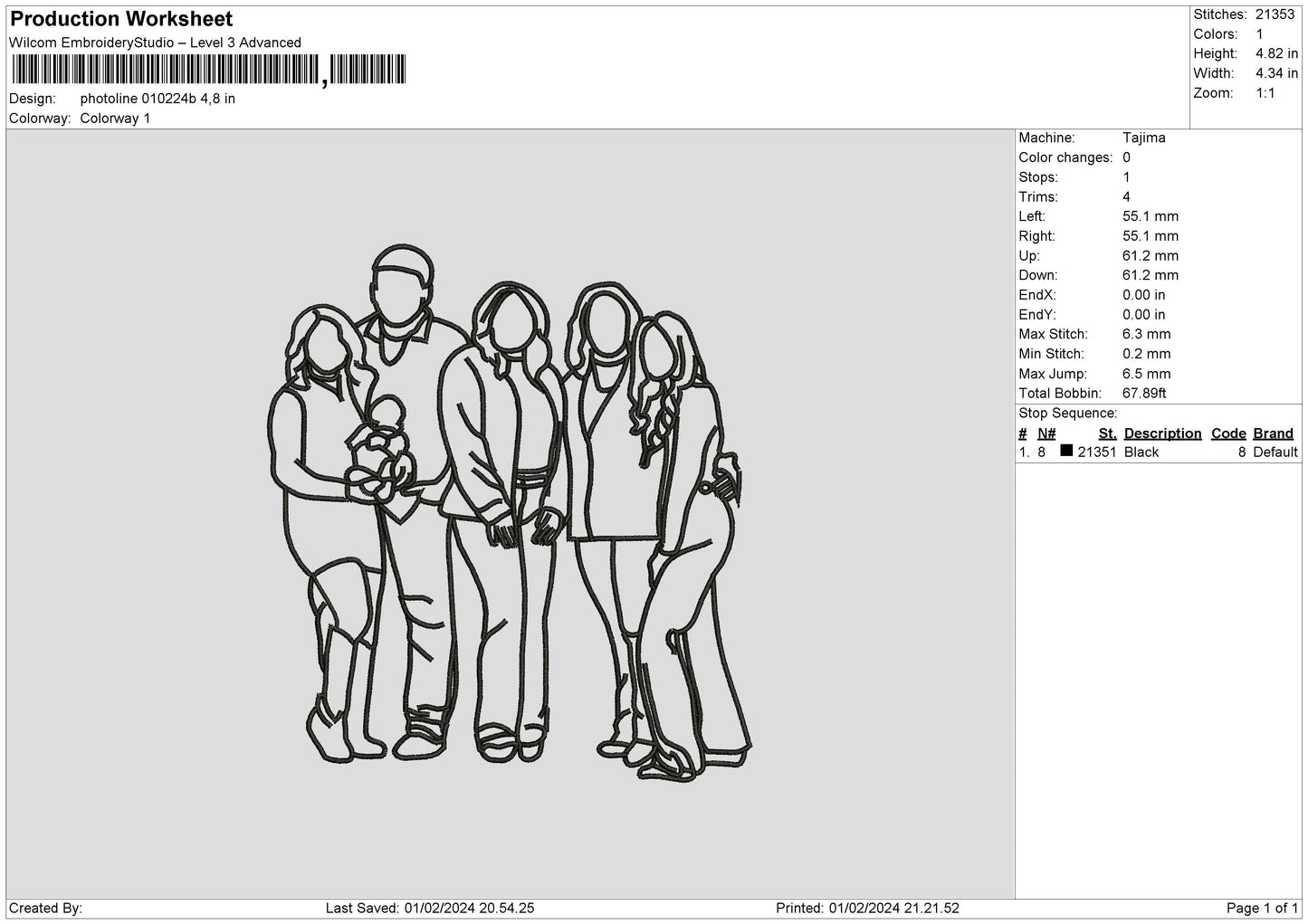Click the Colors value 1
Image resolution: width=1308 pixels, height=924 pixels.
[x=1259, y=34]
